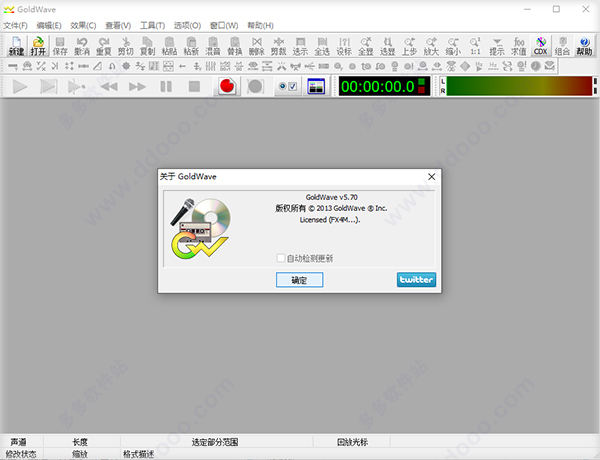Click the 提示 (Cue points) icon
Screen dimensions: 600x460
pyautogui.click(x=497, y=46)
